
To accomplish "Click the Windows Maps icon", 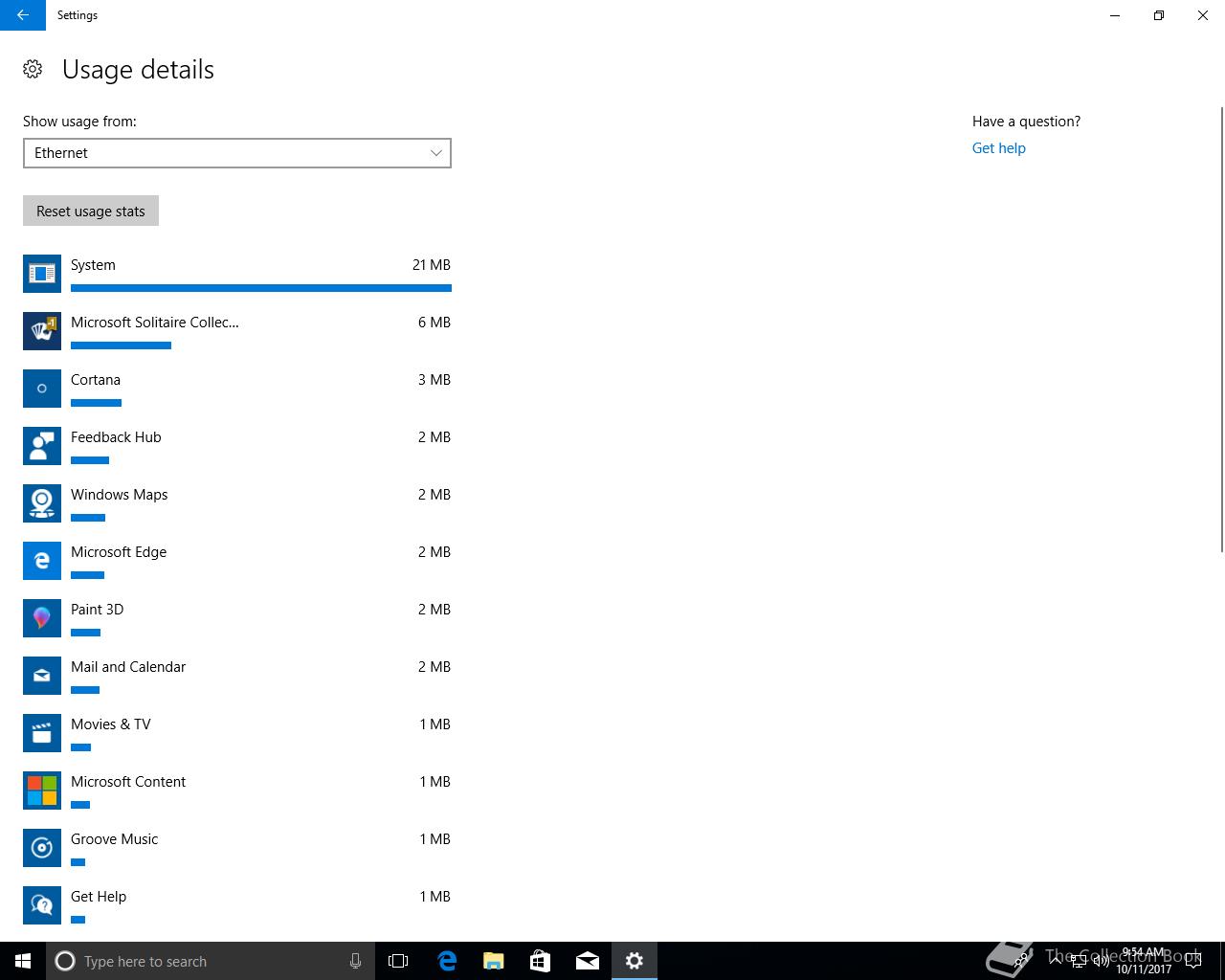I will [x=42, y=503].
